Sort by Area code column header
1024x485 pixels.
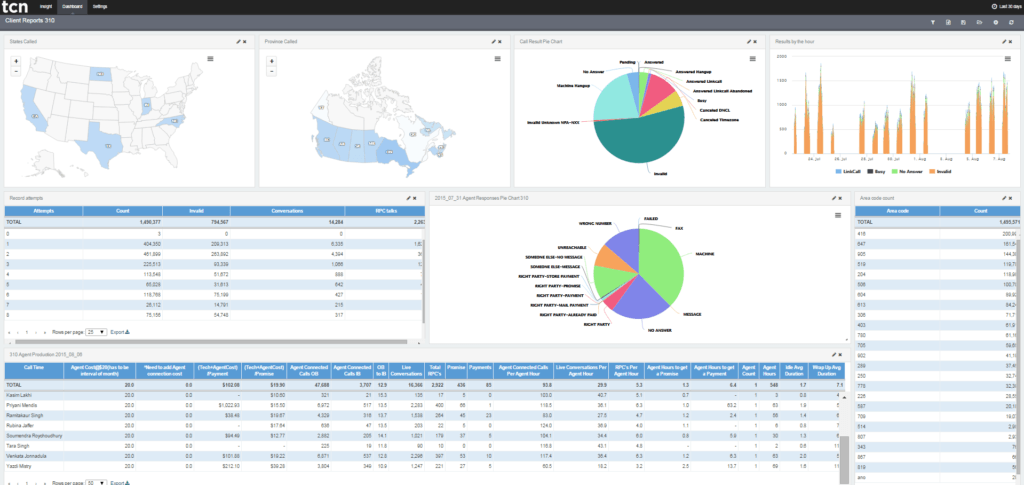897,211
